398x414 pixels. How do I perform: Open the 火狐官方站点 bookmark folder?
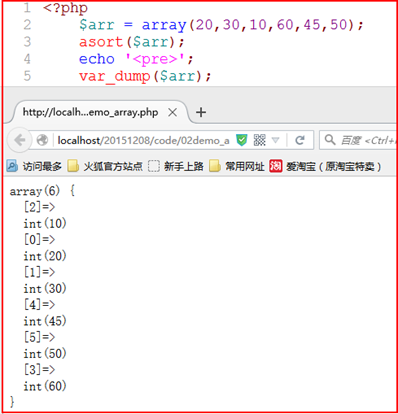pos(105,166)
